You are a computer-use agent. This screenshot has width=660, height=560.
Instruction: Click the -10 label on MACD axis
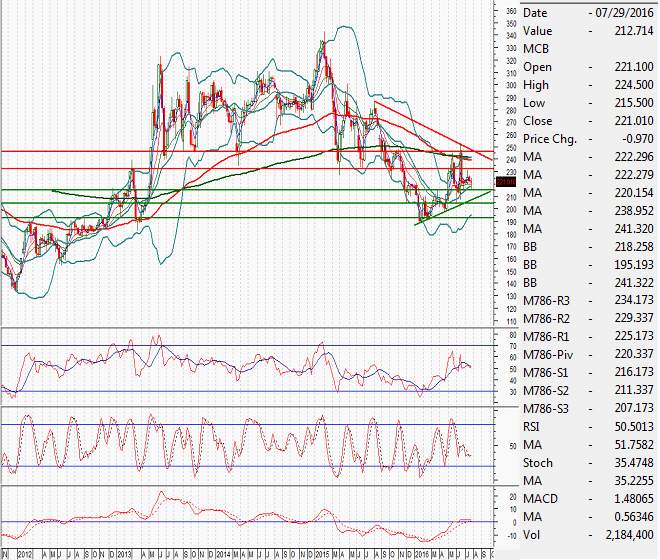pyautogui.click(x=511, y=536)
